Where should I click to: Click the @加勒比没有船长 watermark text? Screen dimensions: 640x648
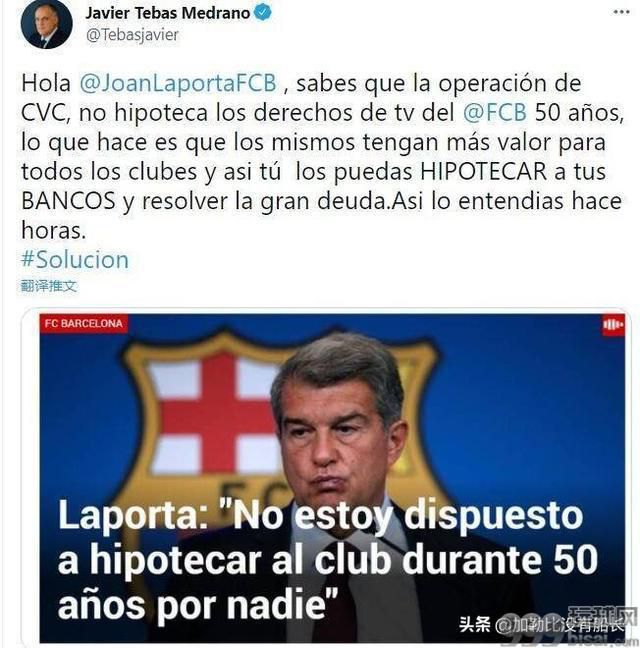pyautogui.click(x=560, y=625)
